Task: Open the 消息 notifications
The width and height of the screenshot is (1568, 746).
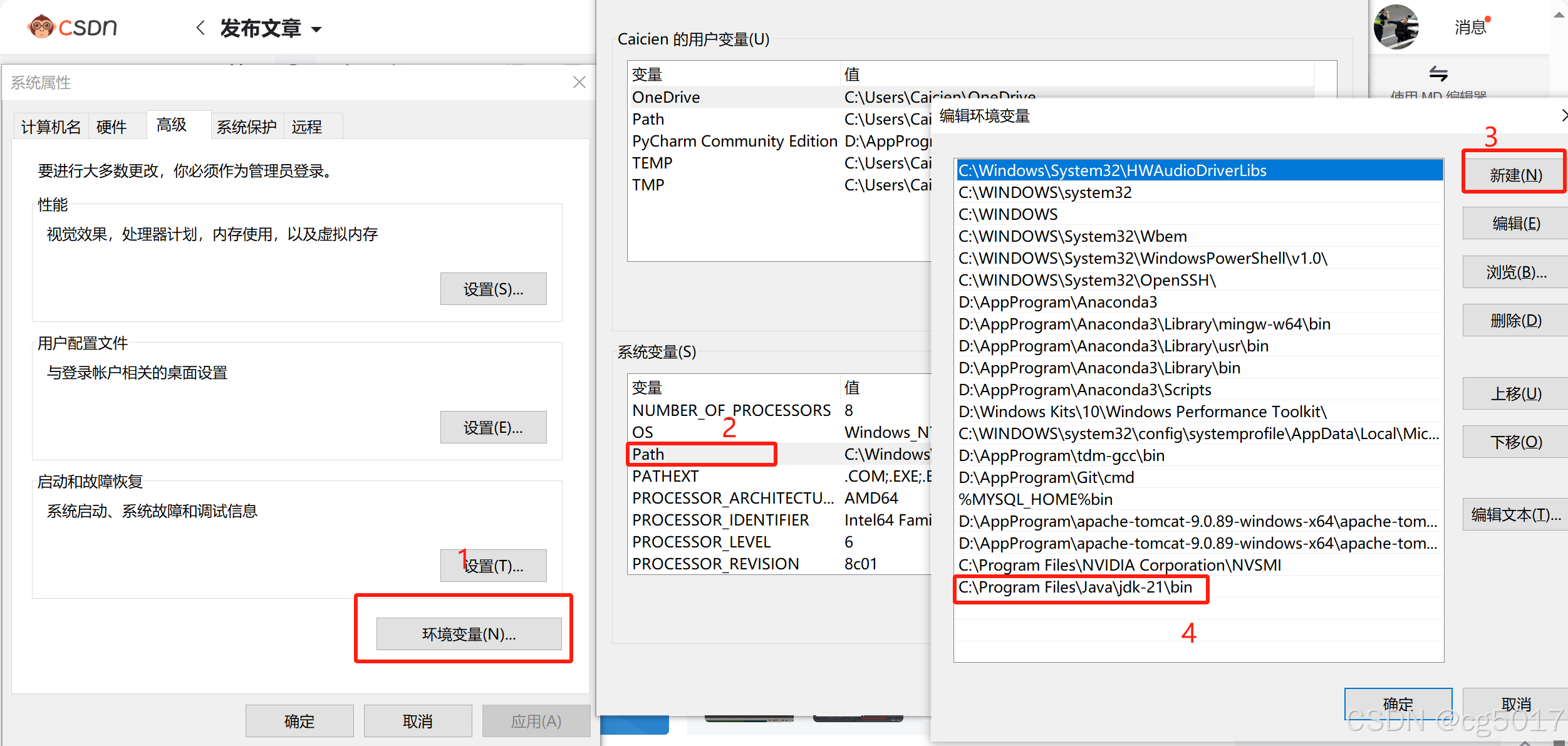Action: pos(1470,28)
